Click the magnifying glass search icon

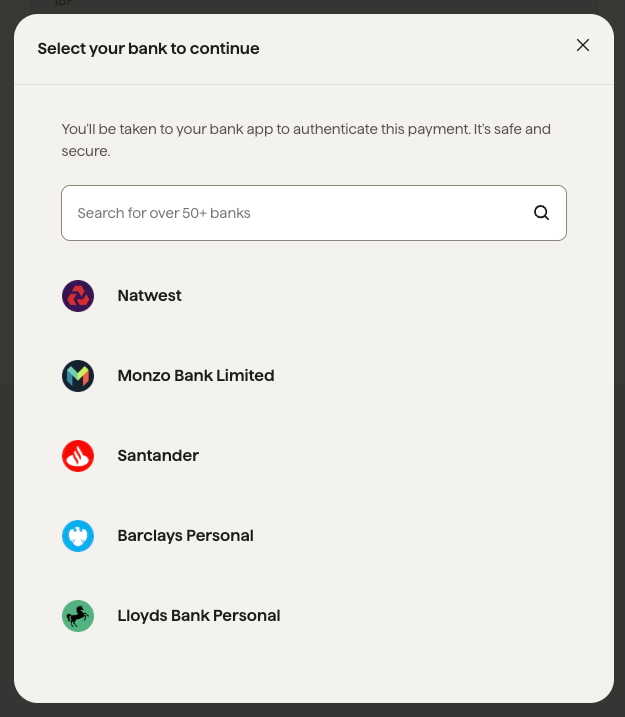coord(541,213)
